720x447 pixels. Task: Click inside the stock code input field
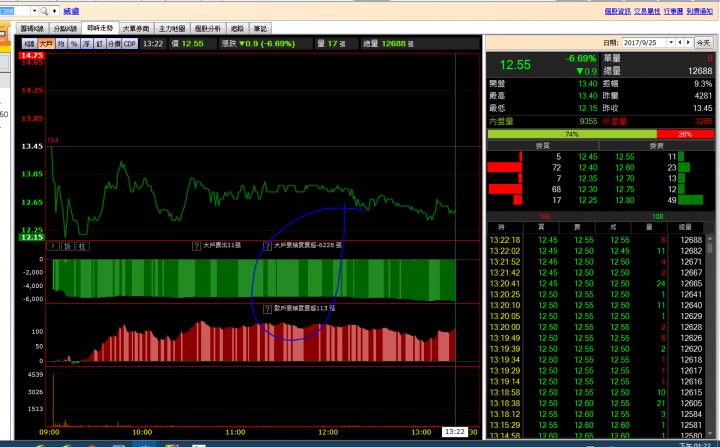pos(15,11)
